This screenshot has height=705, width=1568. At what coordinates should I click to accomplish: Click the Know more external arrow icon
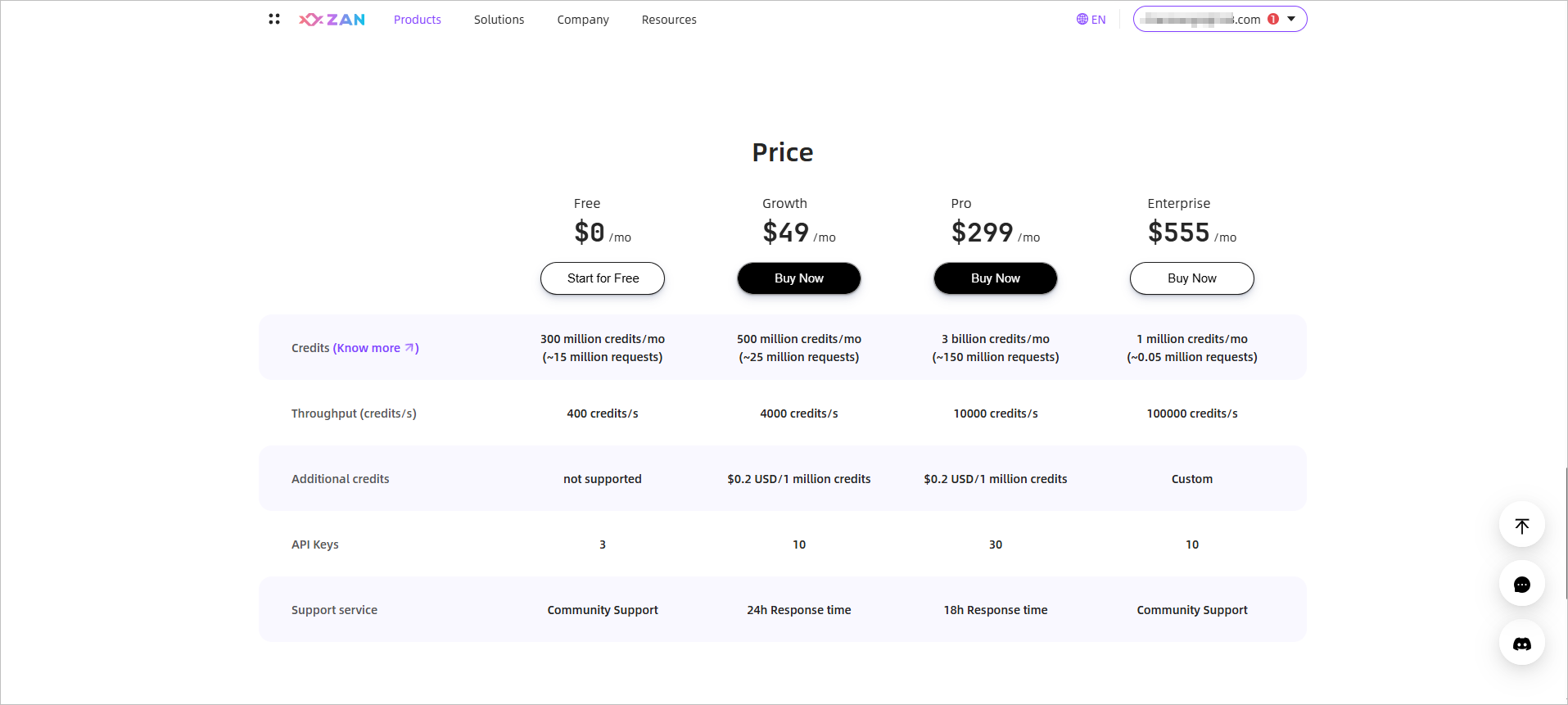pos(409,348)
